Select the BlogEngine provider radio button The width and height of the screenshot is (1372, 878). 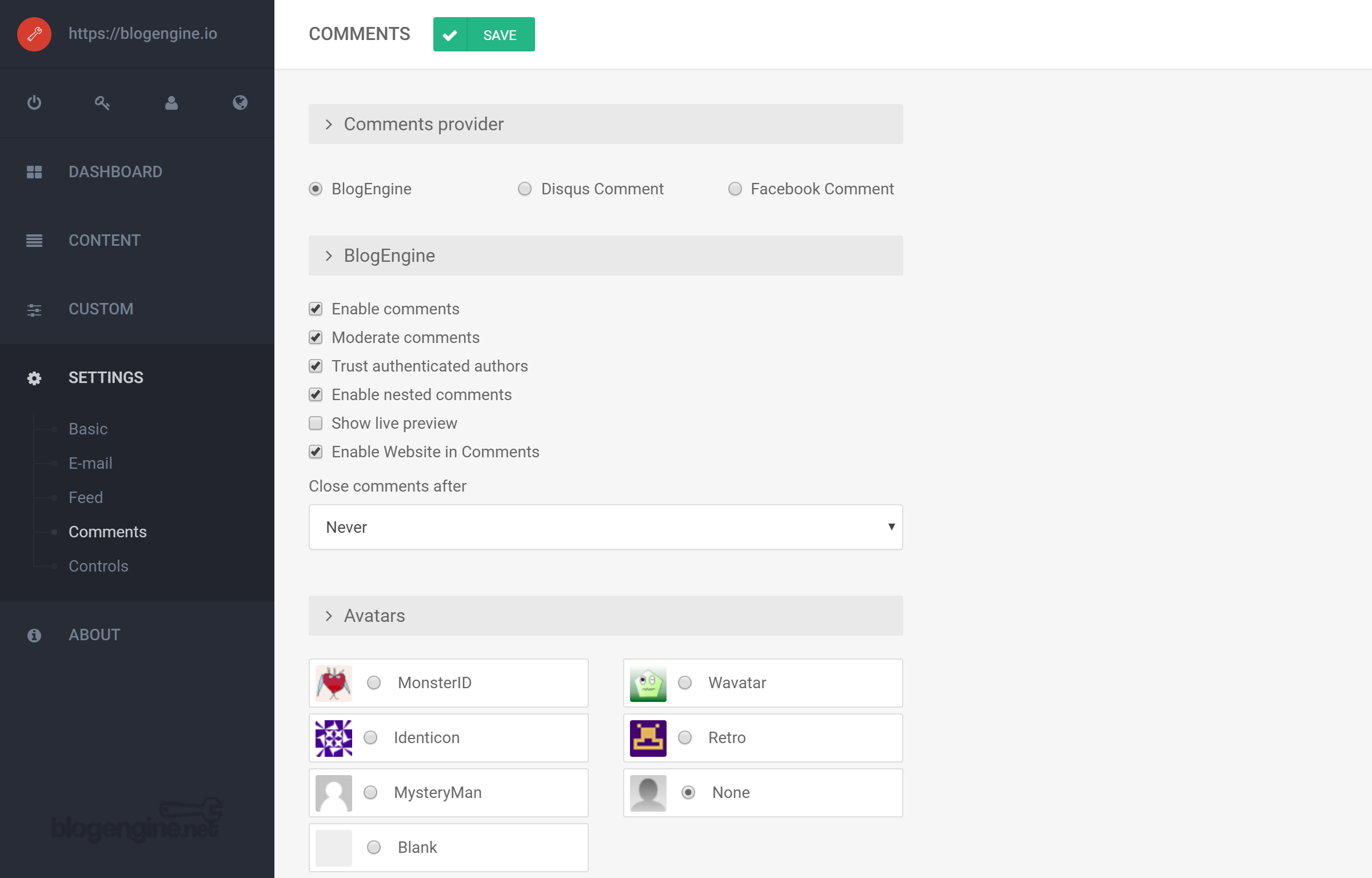(x=316, y=189)
